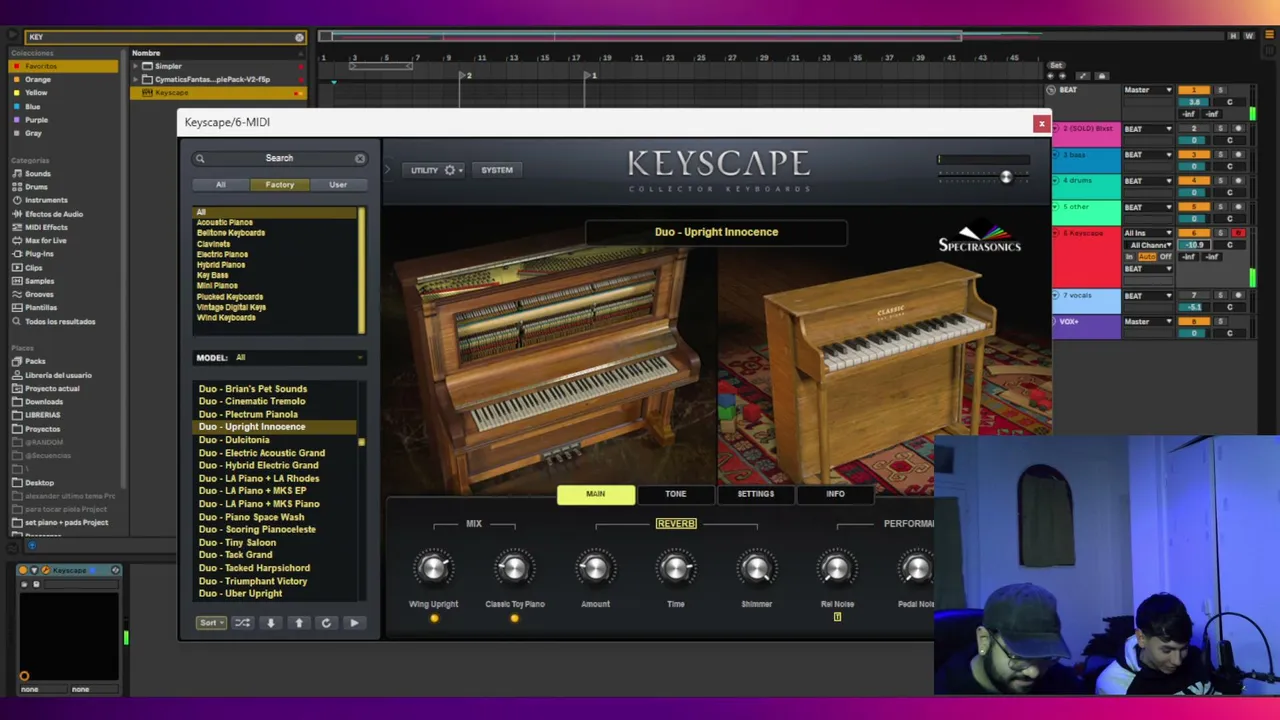Open INFO tab in Keyscape
1280x720 pixels.
pyautogui.click(x=835, y=494)
